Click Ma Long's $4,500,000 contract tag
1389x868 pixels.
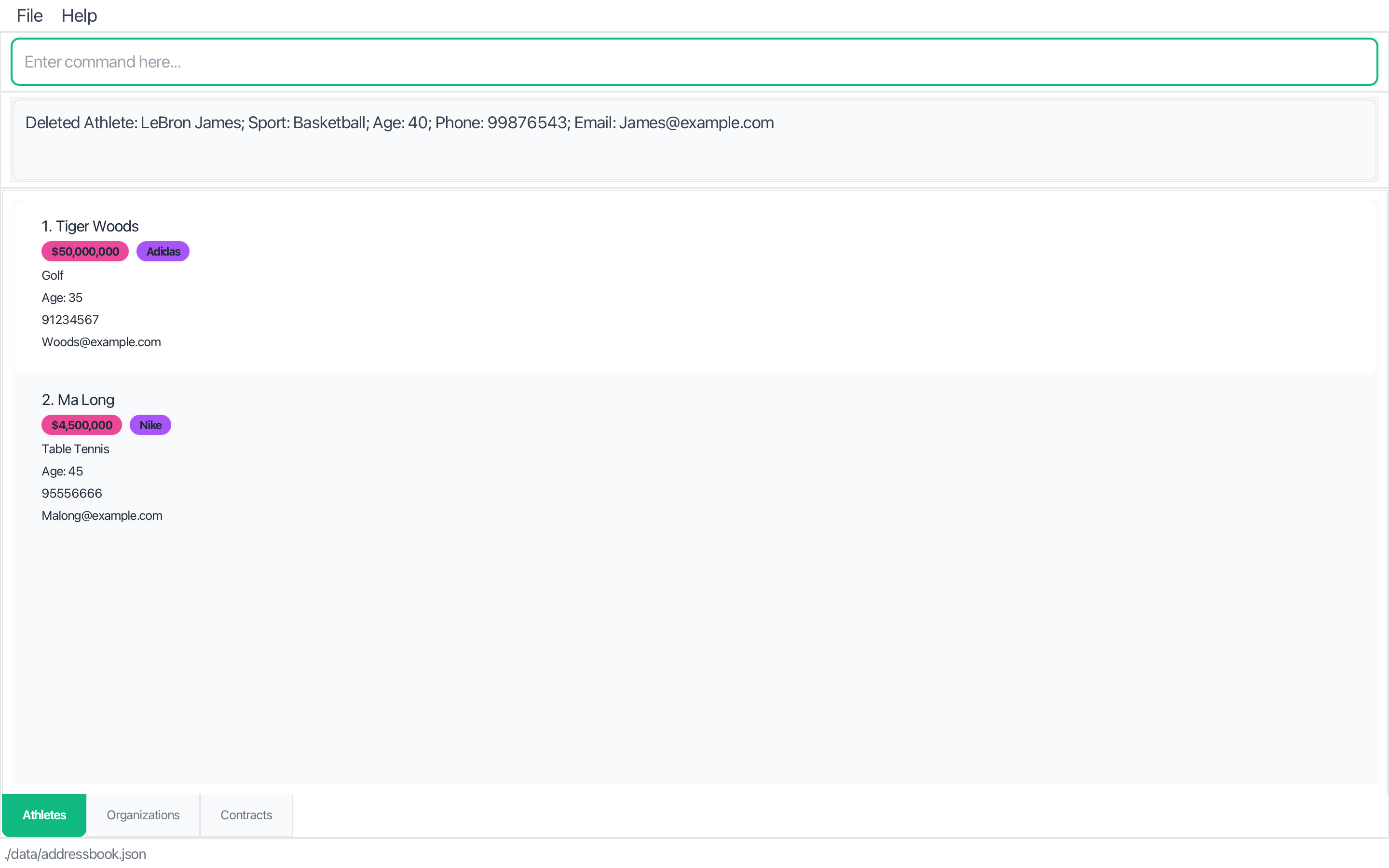82,425
